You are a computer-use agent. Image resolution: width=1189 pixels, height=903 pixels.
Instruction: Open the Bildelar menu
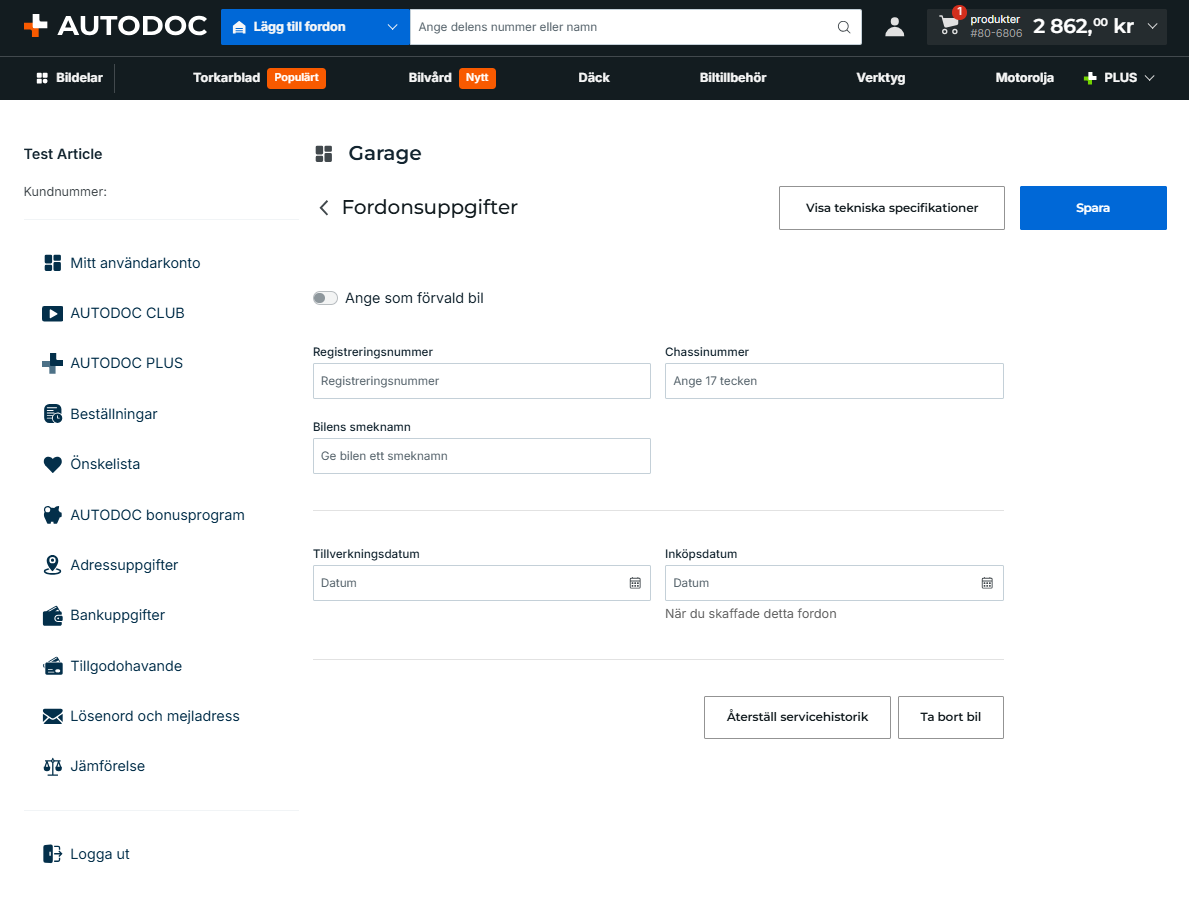pos(69,77)
